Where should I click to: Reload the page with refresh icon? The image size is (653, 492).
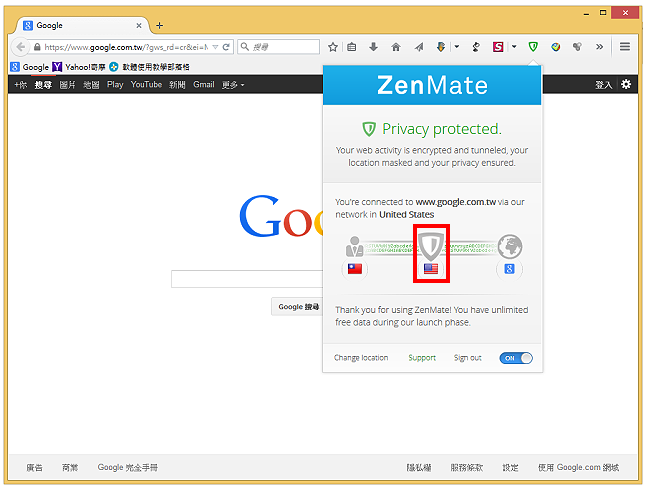click(226, 47)
